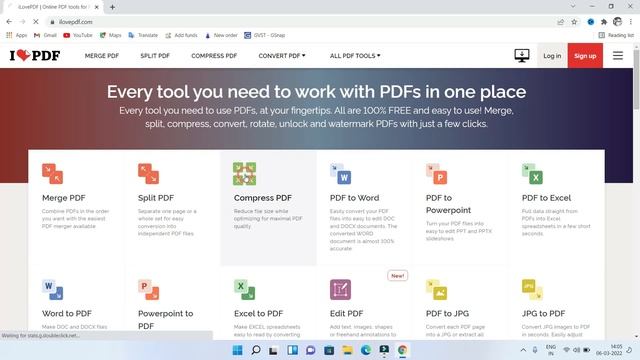Open taskbar Search

(x=256, y=350)
